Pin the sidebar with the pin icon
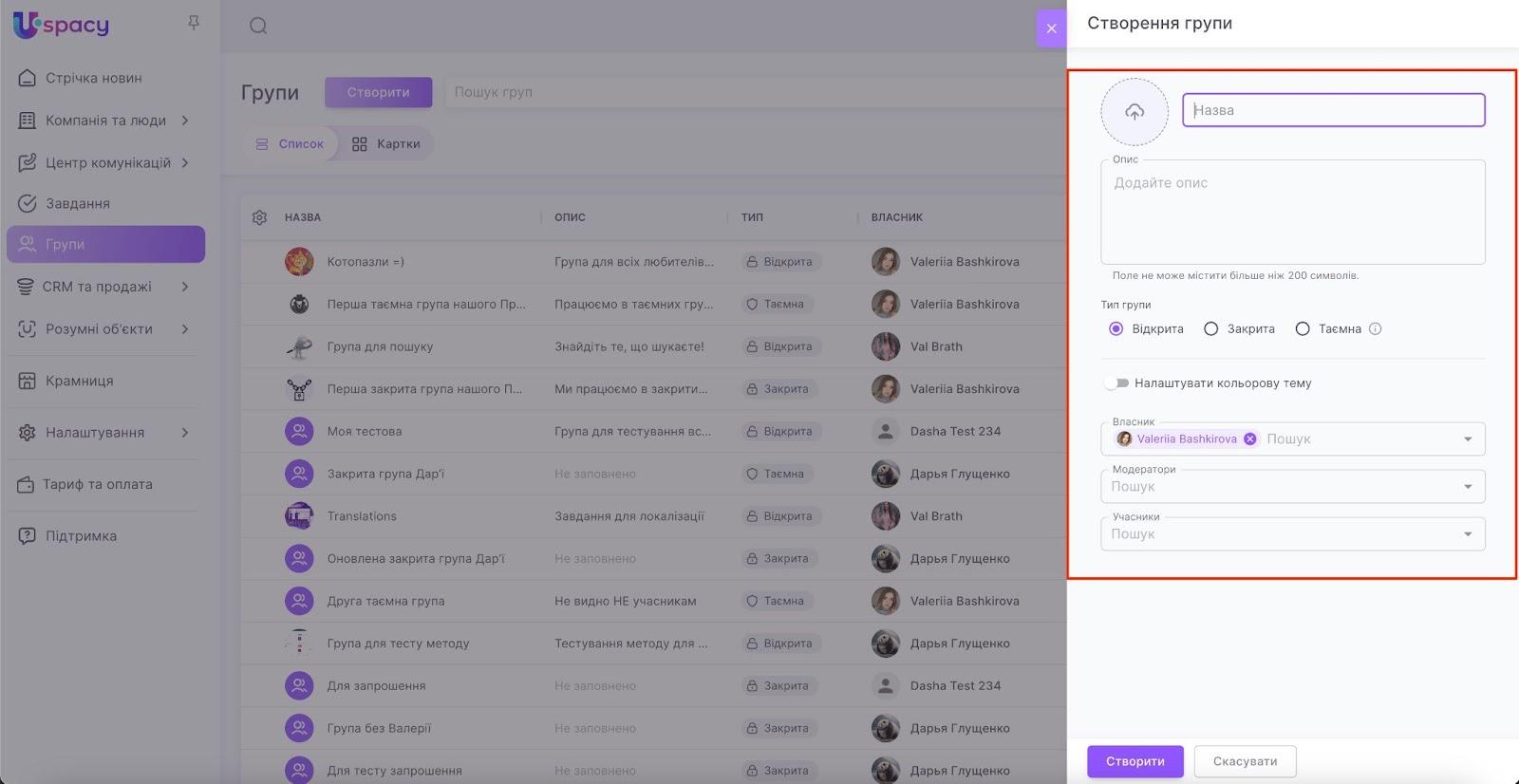This screenshot has height=784, width=1519. point(194,23)
